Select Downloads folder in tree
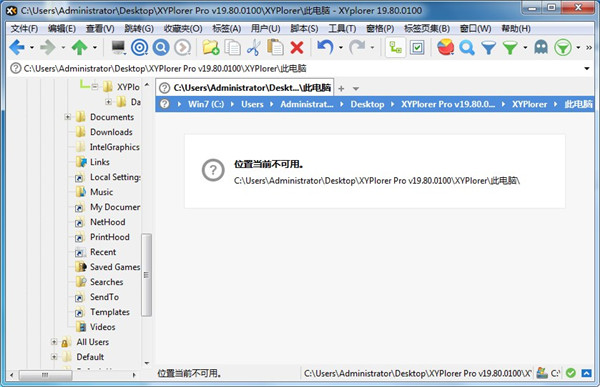The height and width of the screenshot is (387, 600). click(111, 132)
